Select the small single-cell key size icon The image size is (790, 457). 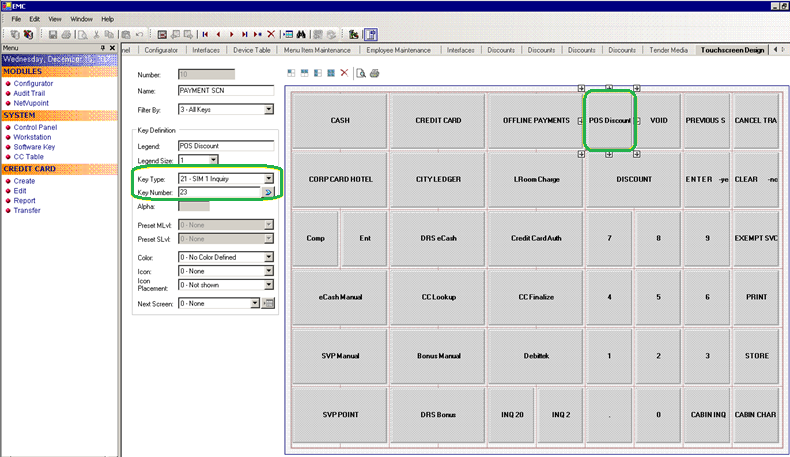pyautogui.click(x=291, y=73)
